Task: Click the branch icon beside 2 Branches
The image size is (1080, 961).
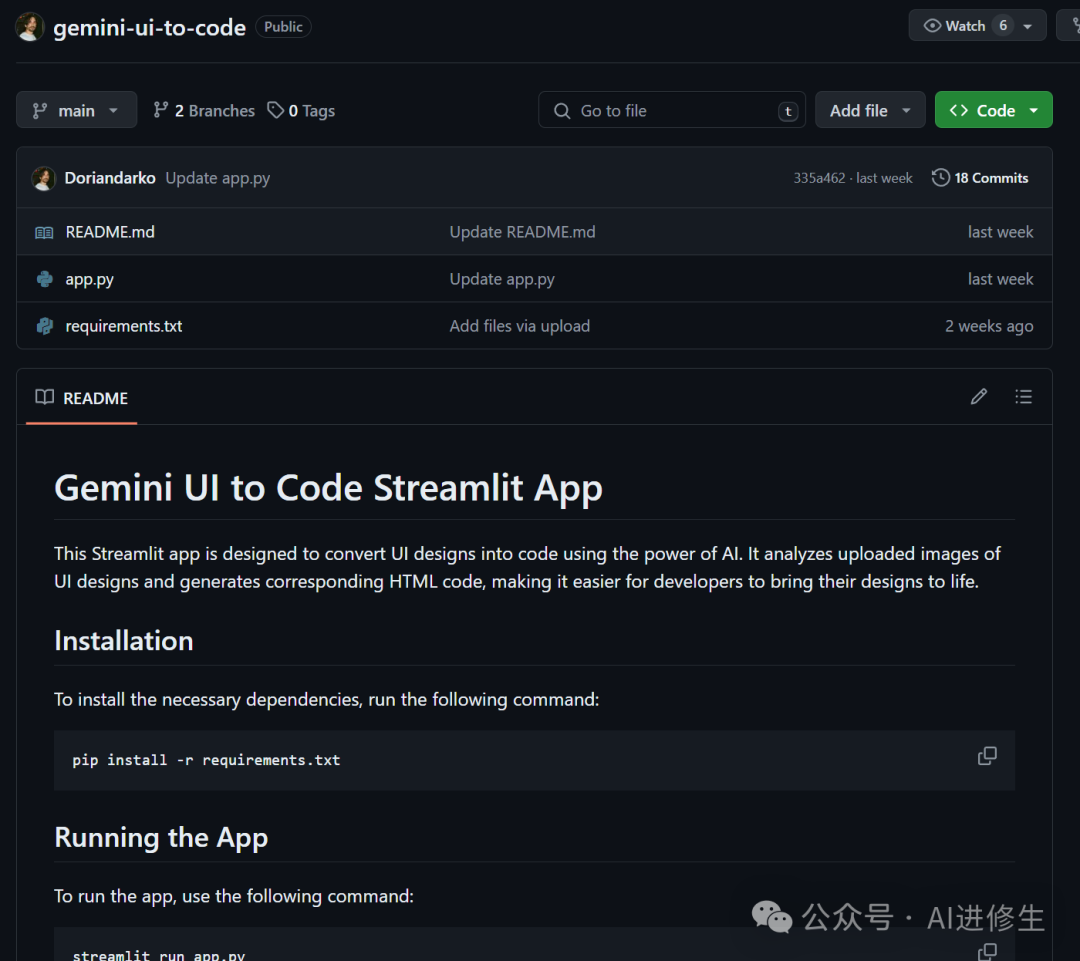Action: pos(160,110)
